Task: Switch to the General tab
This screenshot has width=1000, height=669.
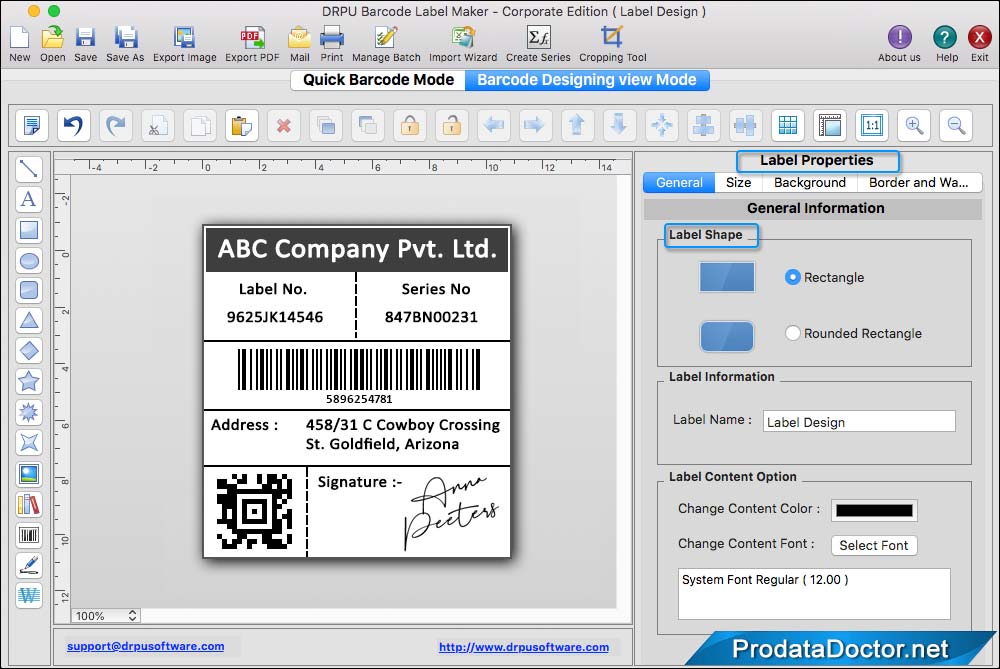Action: click(679, 182)
